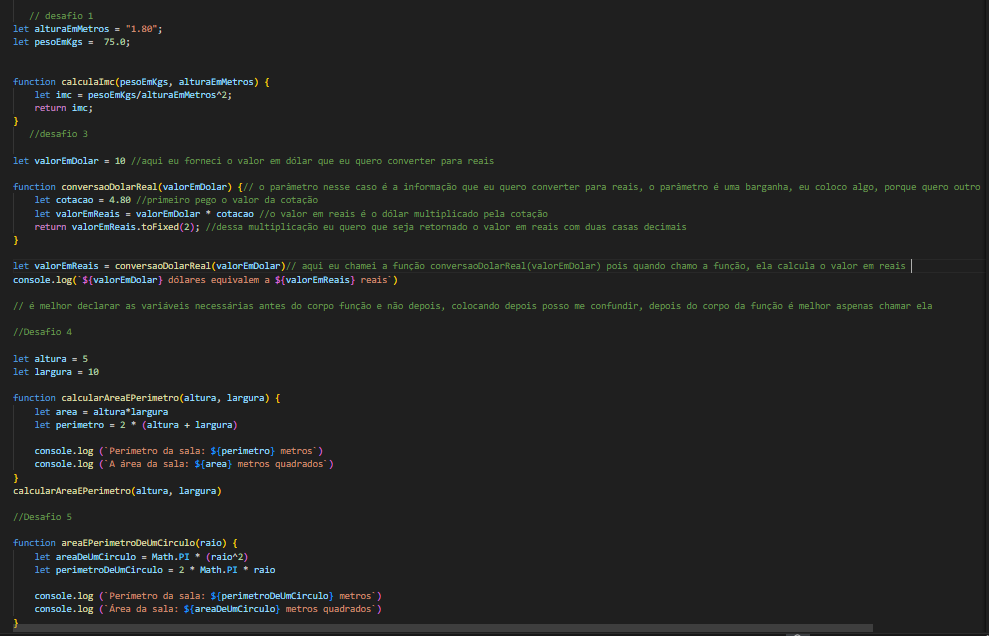
Task: Click the comment starting '// o parâmetro nesse caso'
Action: 612,187
